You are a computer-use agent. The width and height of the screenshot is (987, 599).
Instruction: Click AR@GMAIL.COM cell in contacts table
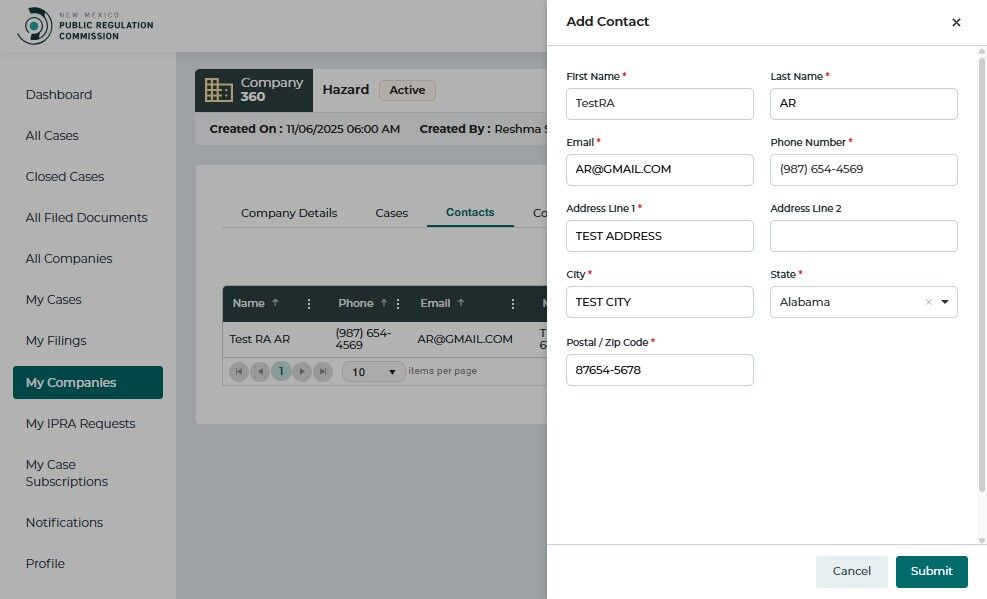pyautogui.click(x=465, y=339)
